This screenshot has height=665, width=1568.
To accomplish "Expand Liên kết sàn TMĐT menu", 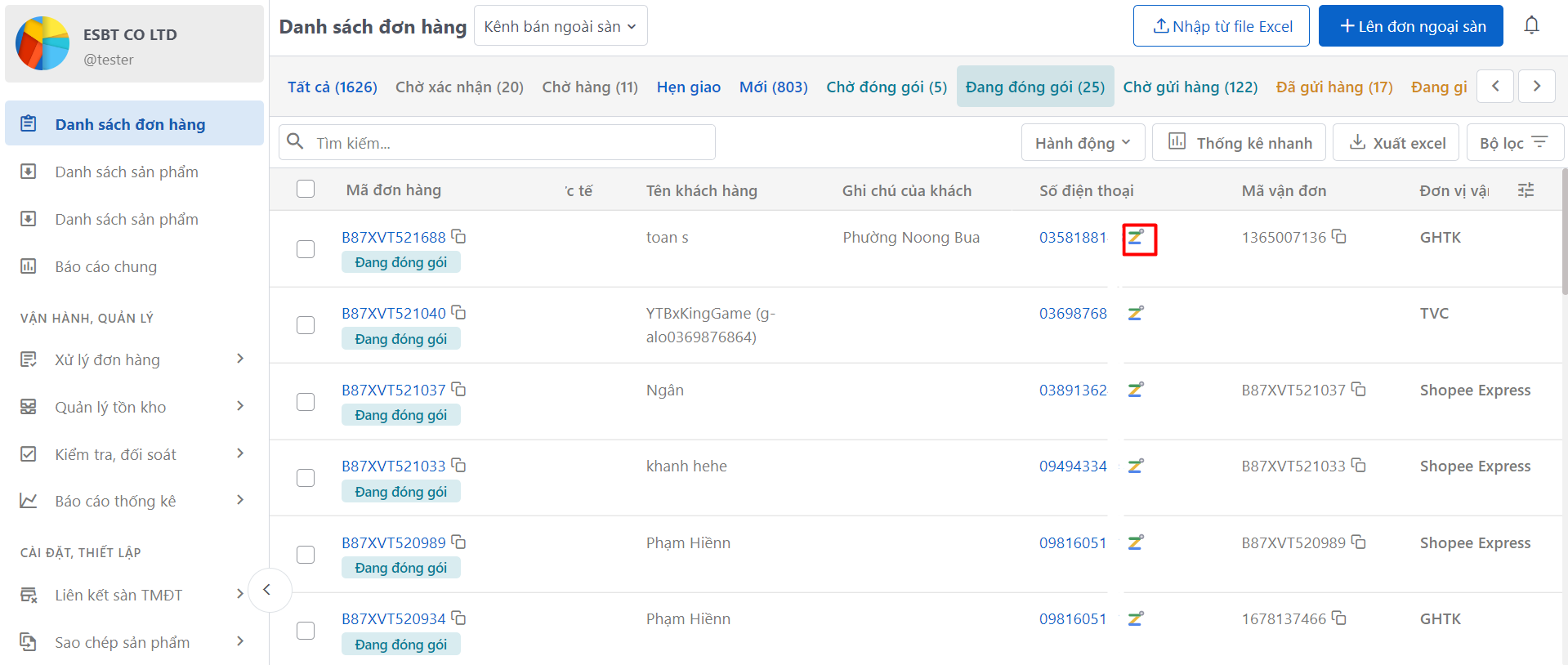I will pos(134,595).
